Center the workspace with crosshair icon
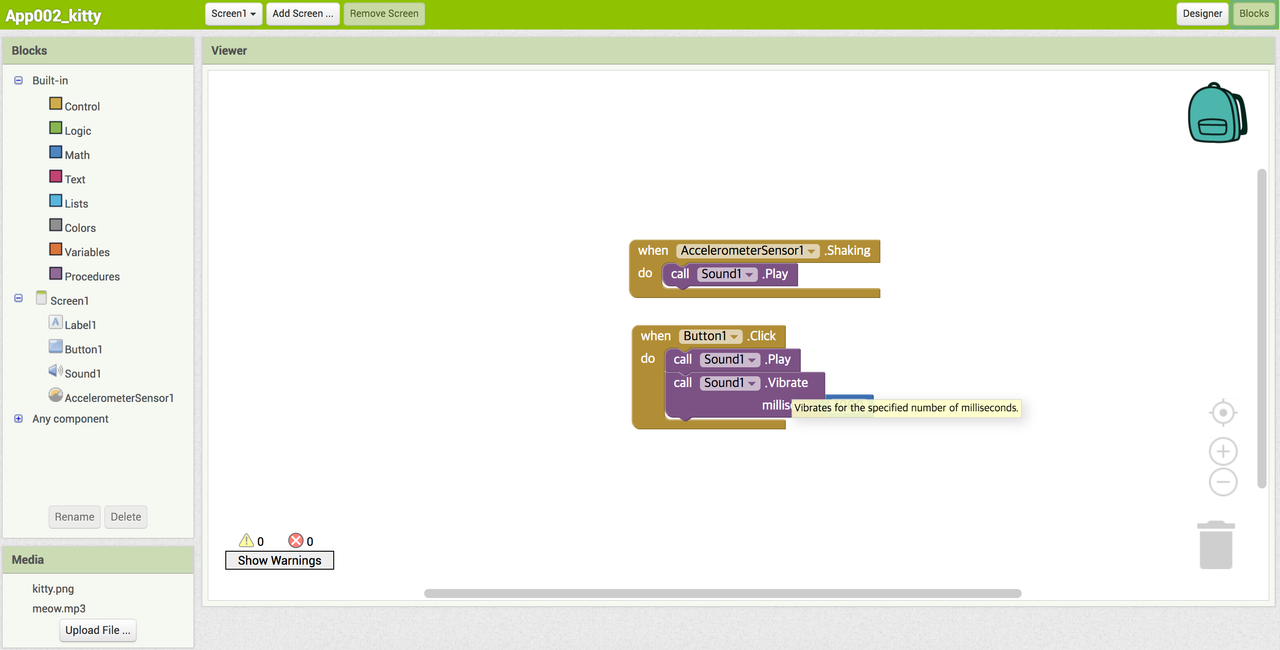The image size is (1280, 650). click(x=1223, y=413)
